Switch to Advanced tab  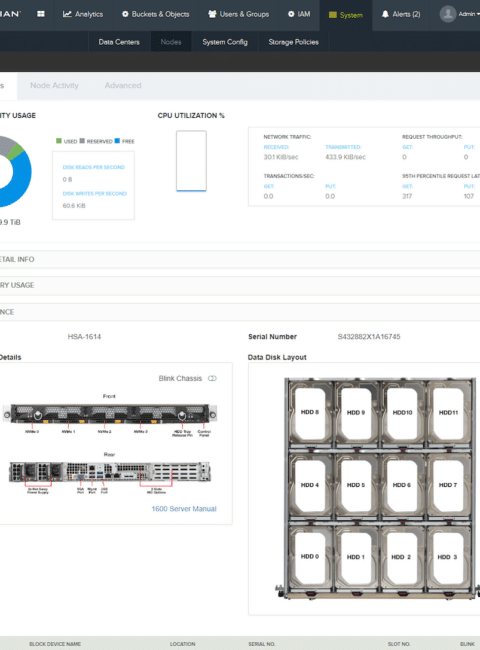123,85
